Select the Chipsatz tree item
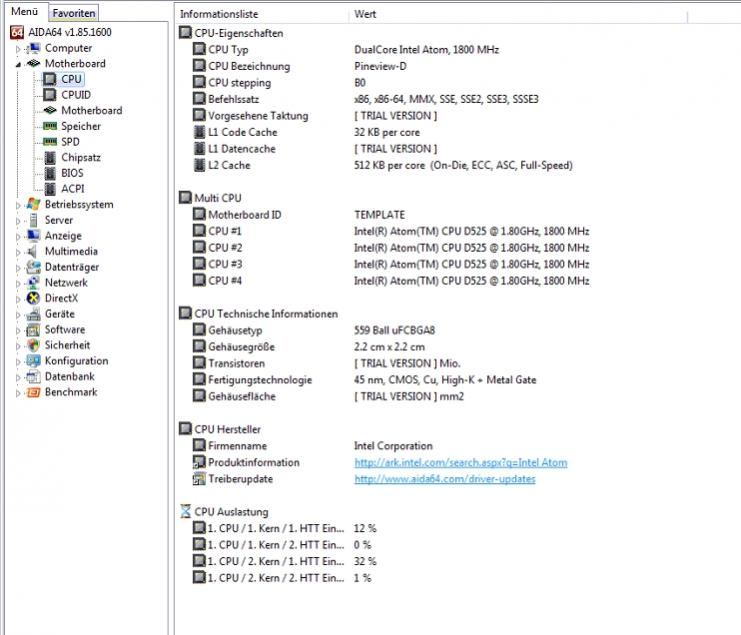This screenshot has height=635, width=741. 81,157
